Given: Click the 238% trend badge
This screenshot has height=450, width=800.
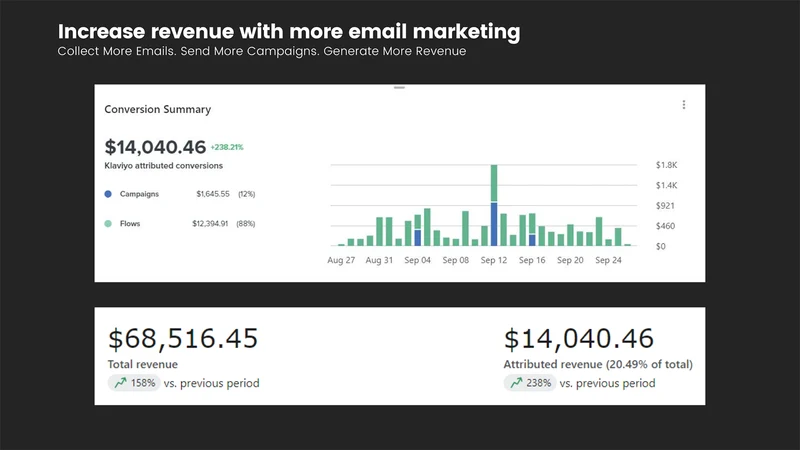Looking at the screenshot, I should click(x=530, y=383).
